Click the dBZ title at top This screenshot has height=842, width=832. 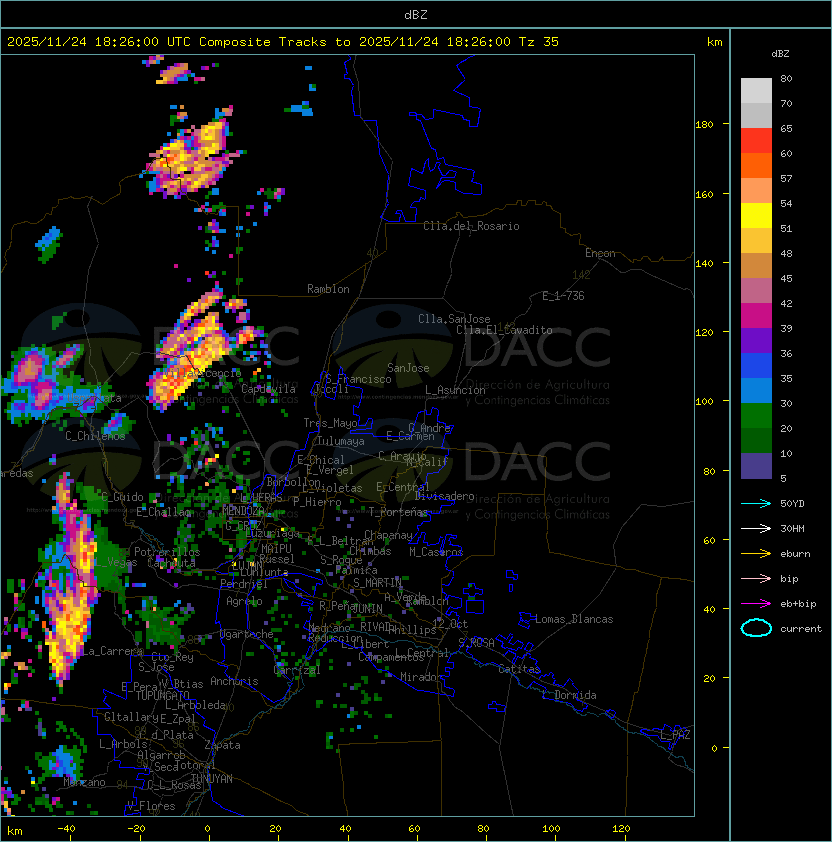pos(416,14)
